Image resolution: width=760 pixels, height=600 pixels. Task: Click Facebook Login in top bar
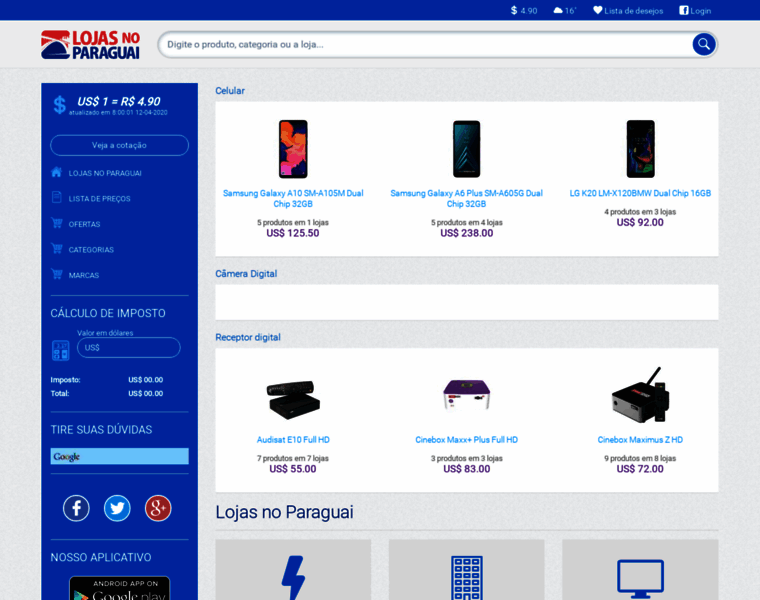(x=695, y=11)
